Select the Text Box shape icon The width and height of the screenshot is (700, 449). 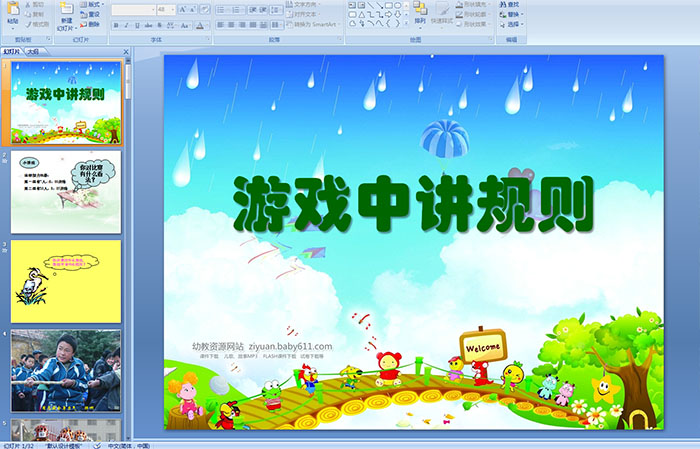352,5
